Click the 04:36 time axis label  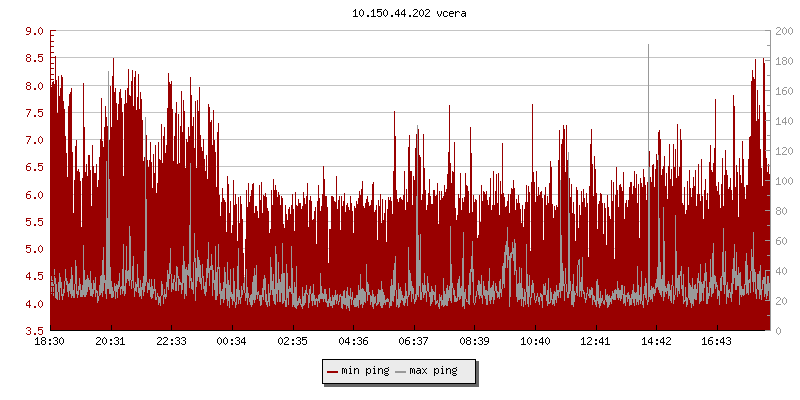tap(353, 342)
